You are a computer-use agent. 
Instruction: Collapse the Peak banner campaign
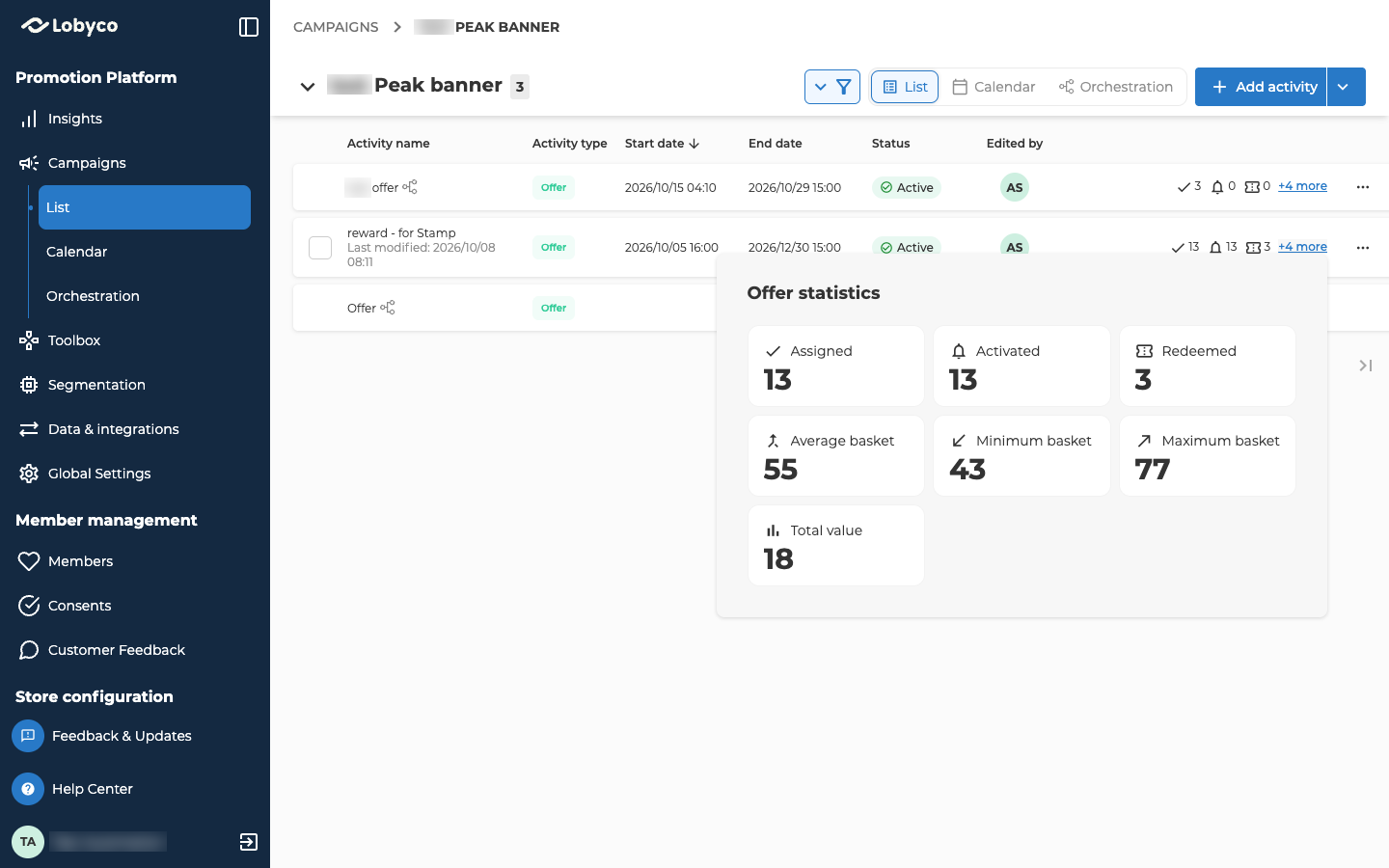[308, 87]
